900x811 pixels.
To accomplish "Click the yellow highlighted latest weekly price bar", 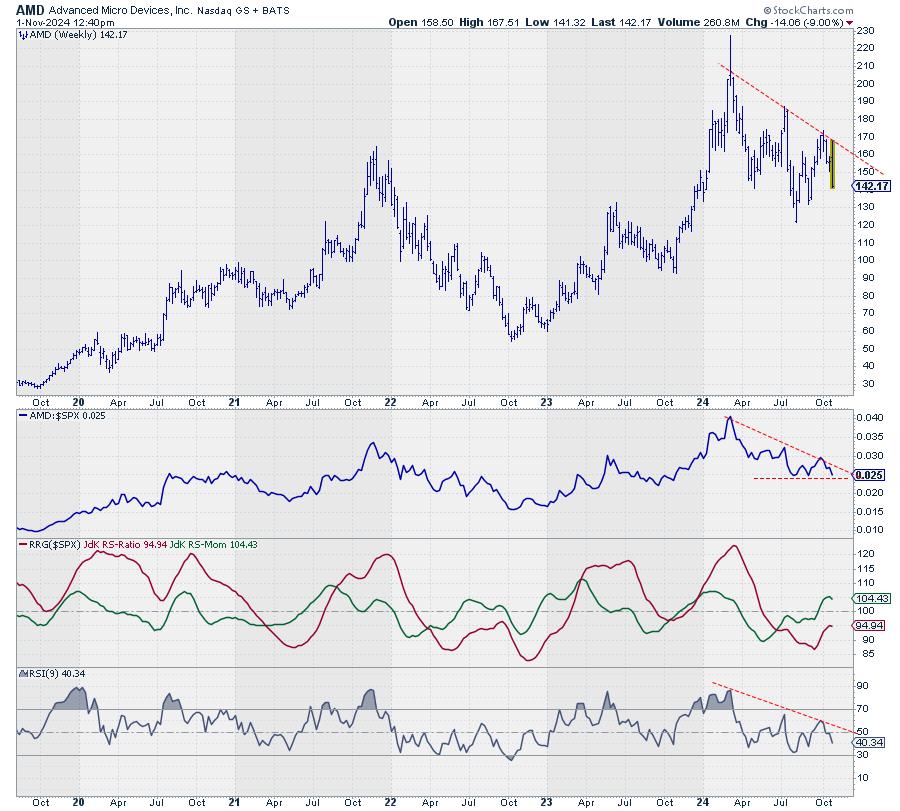I will (832, 164).
